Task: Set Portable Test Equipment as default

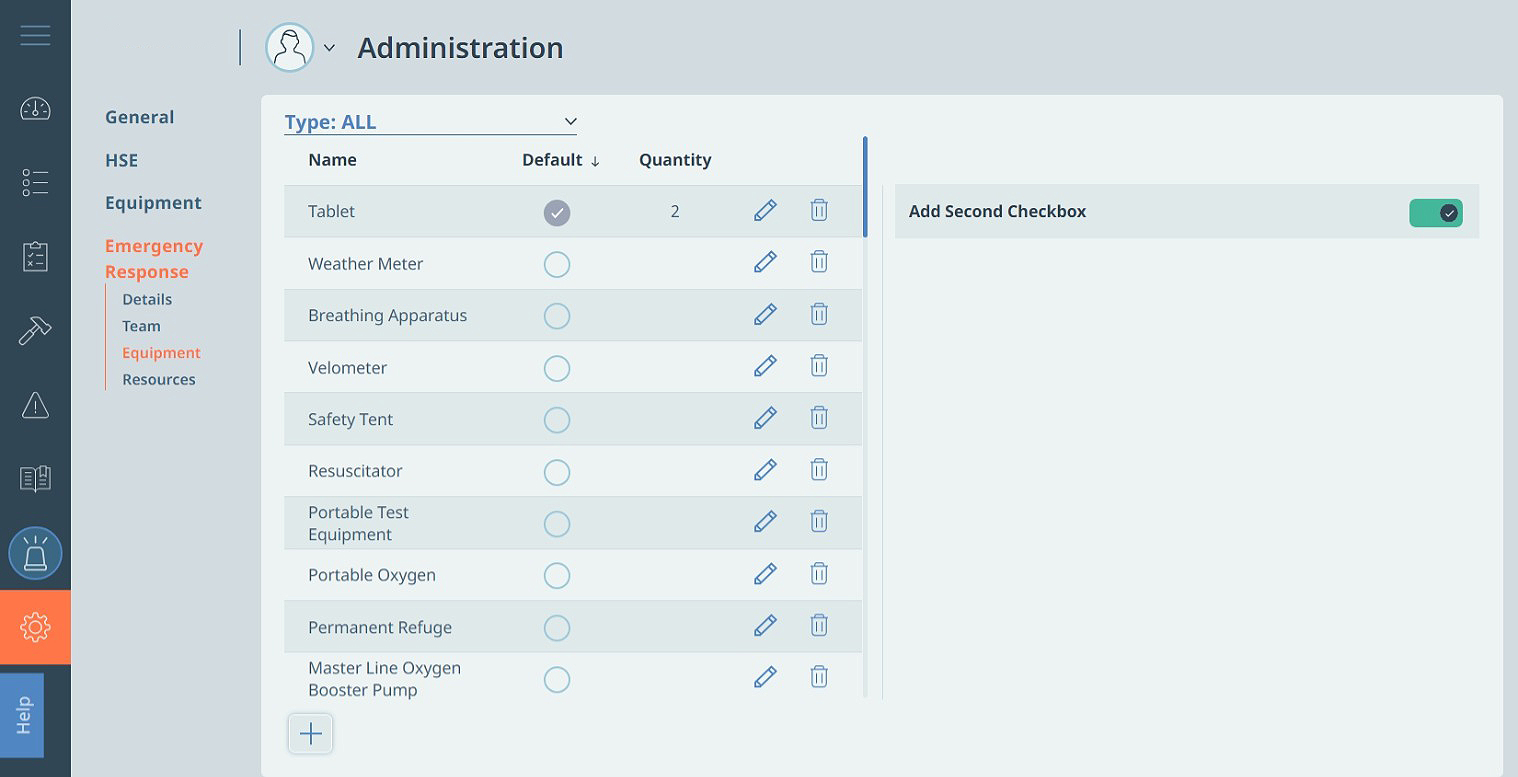Action: (x=557, y=524)
